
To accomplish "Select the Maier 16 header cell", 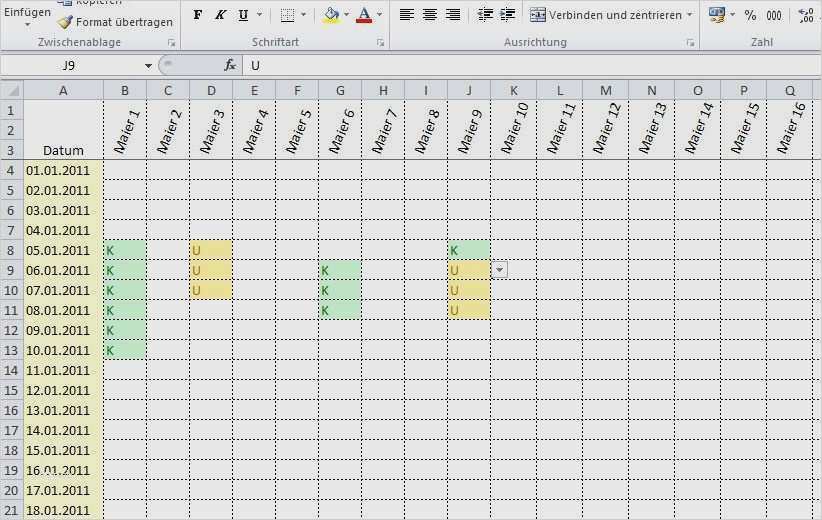I will pos(789,130).
